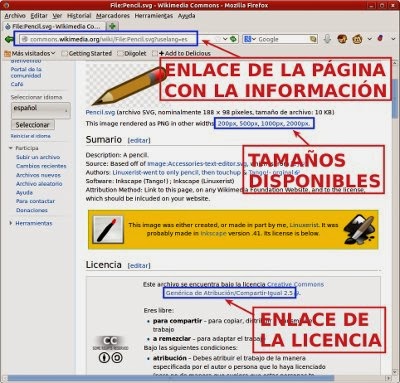Open Image:Accessories-text-editor.svg source link

pyautogui.click(x=197, y=164)
